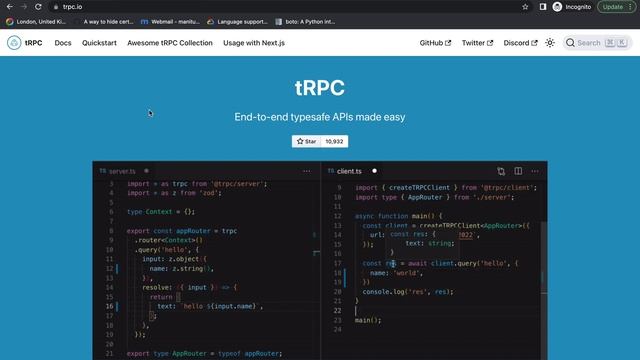
Task: Reload the trpc.io page
Action: [x=38, y=7]
